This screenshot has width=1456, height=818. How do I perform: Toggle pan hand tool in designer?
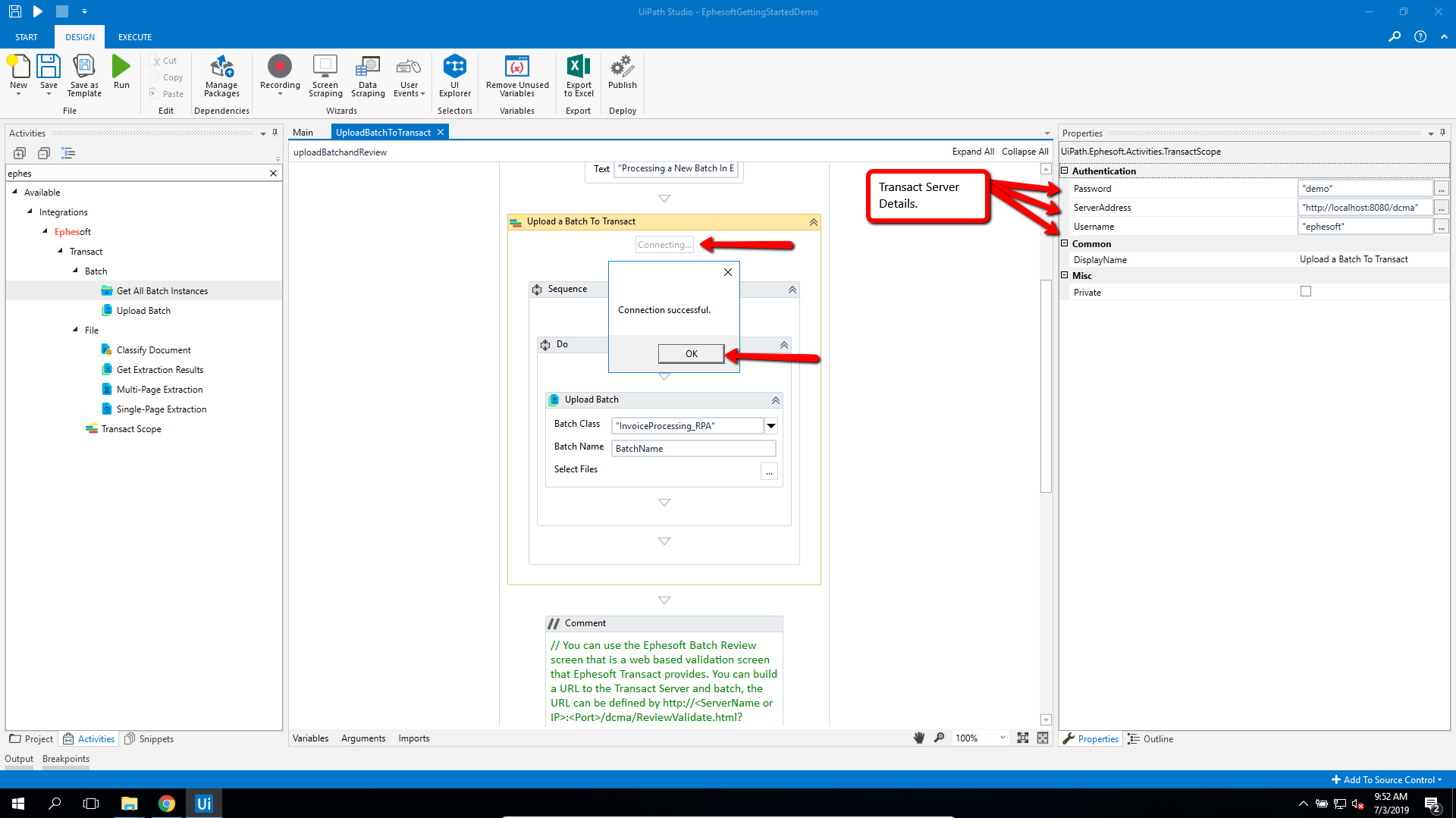[919, 738]
